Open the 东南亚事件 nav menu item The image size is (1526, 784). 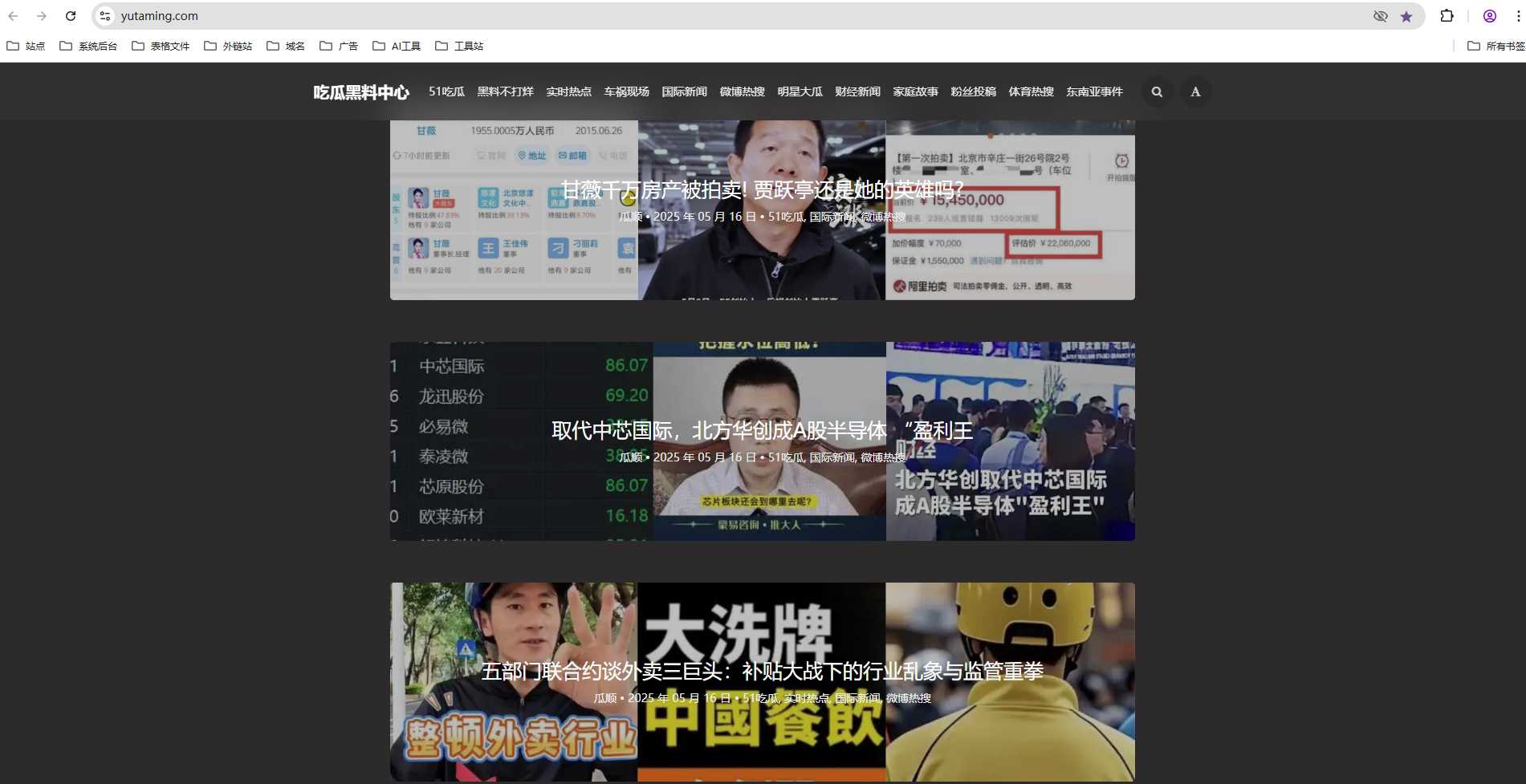click(1094, 91)
